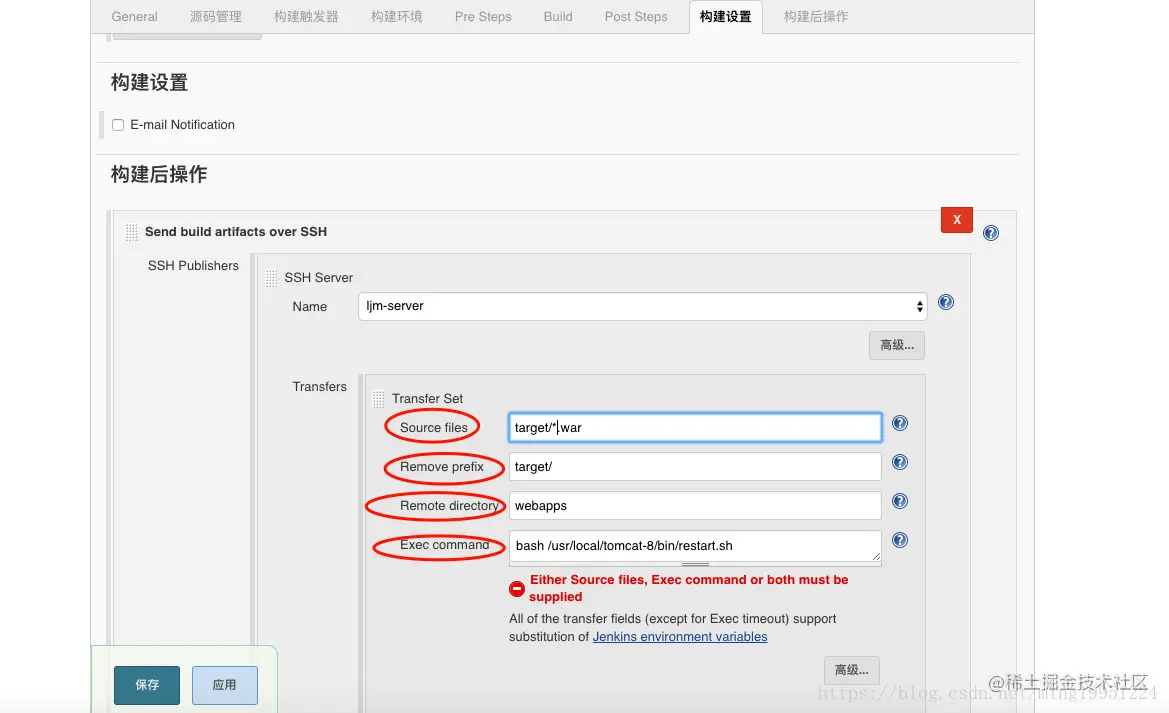Image resolution: width=1169 pixels, height=713 pixels.
Task: Click the 构建设置 section heading
Action: 149,82
